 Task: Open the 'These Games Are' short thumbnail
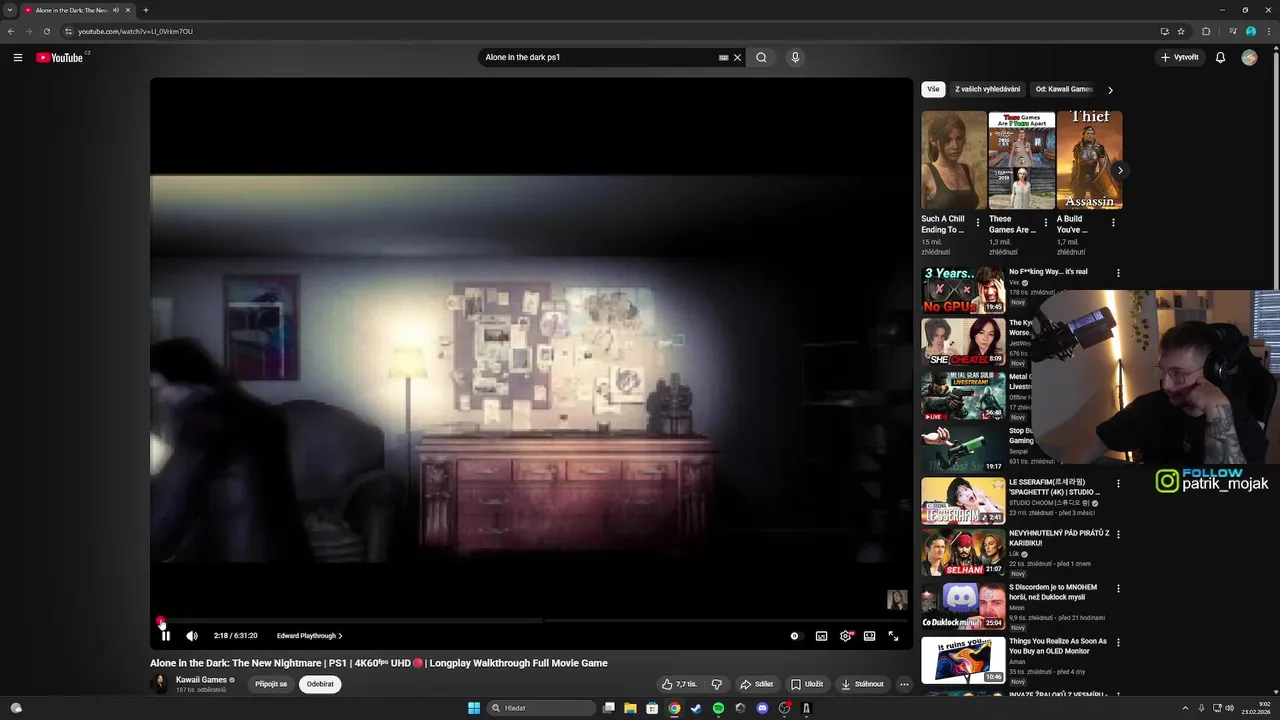1022,160
